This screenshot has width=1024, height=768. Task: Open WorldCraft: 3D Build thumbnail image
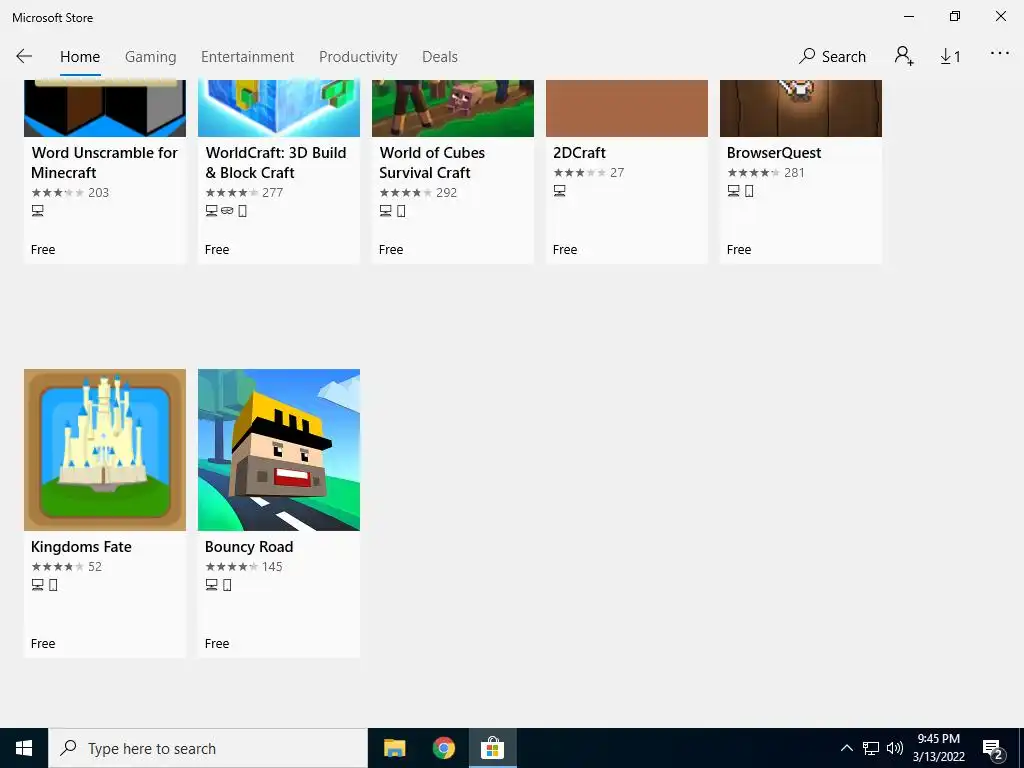tap(279, 108)
